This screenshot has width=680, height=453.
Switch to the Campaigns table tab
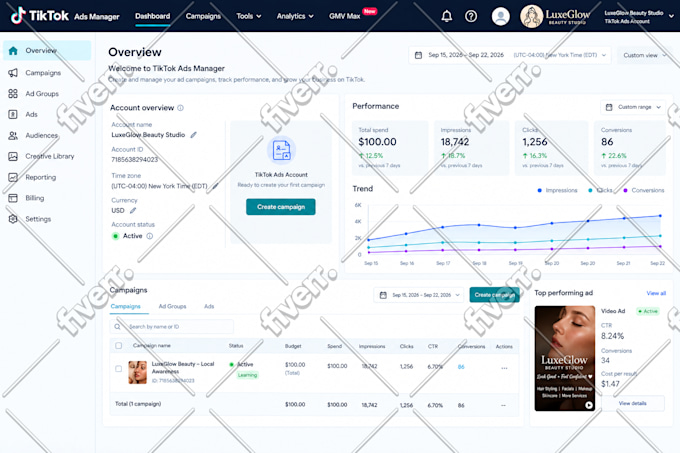pyautogui.click(x=125, y=306)
